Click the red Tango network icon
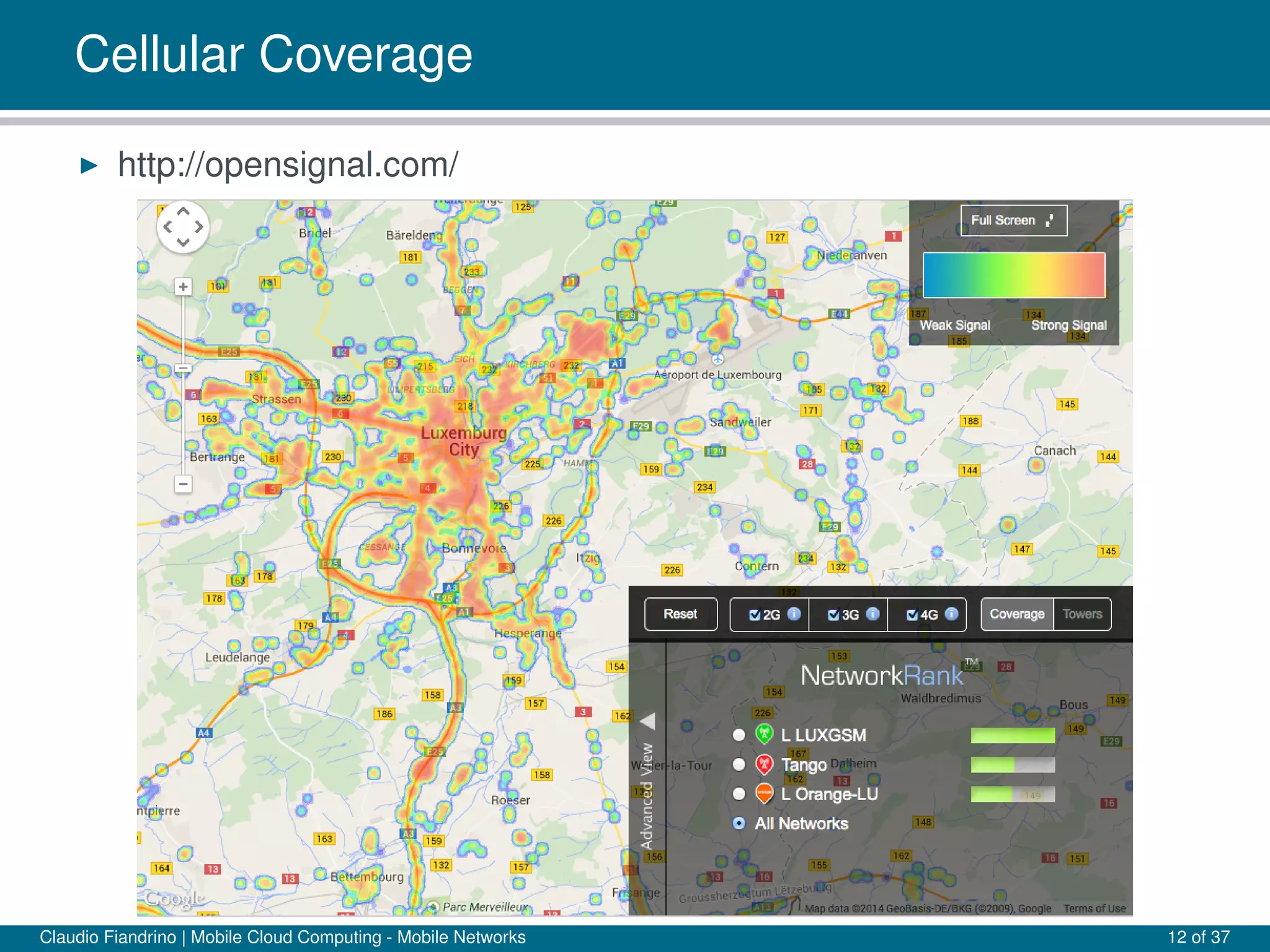Viewport: 1270px width, 952px height. point(765,764)
